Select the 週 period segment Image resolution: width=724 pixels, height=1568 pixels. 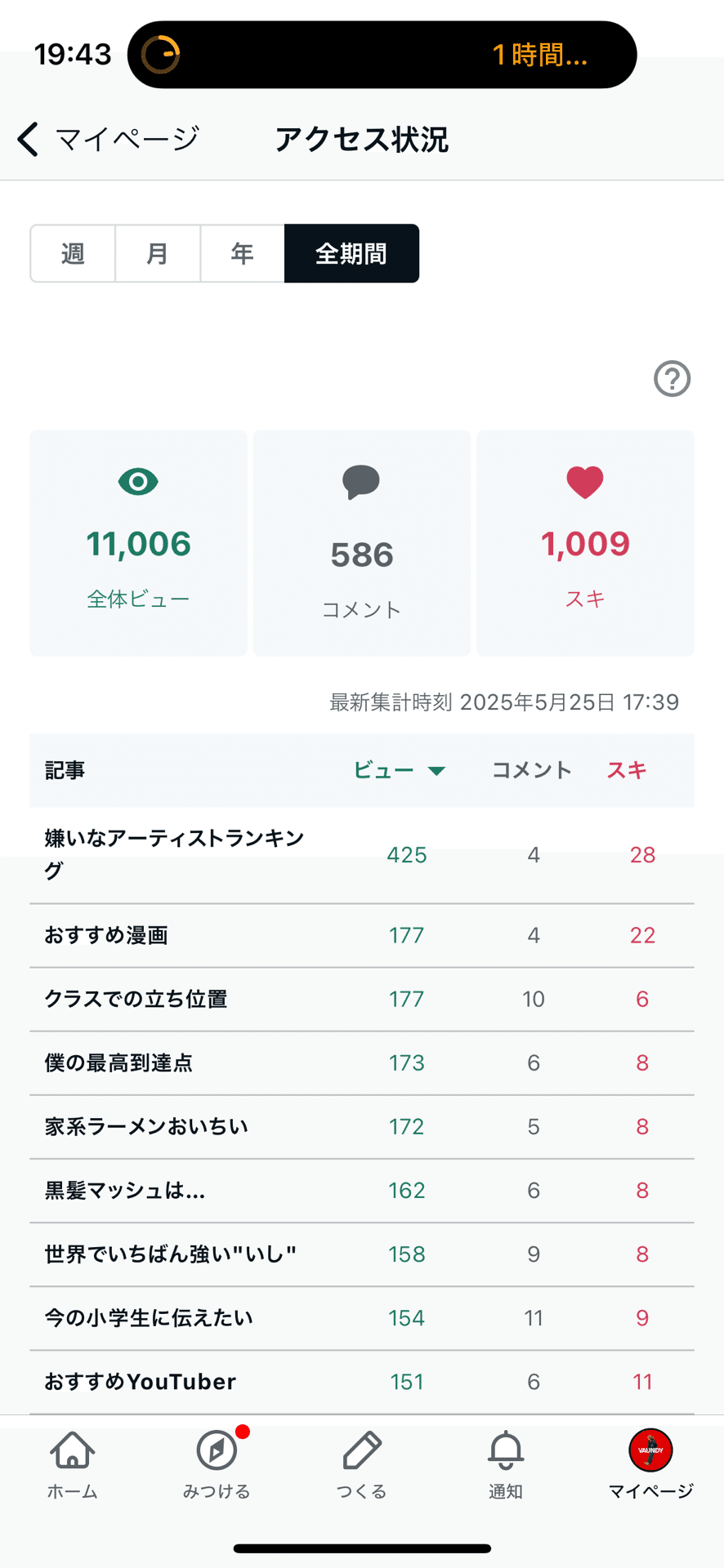point(73,254)
